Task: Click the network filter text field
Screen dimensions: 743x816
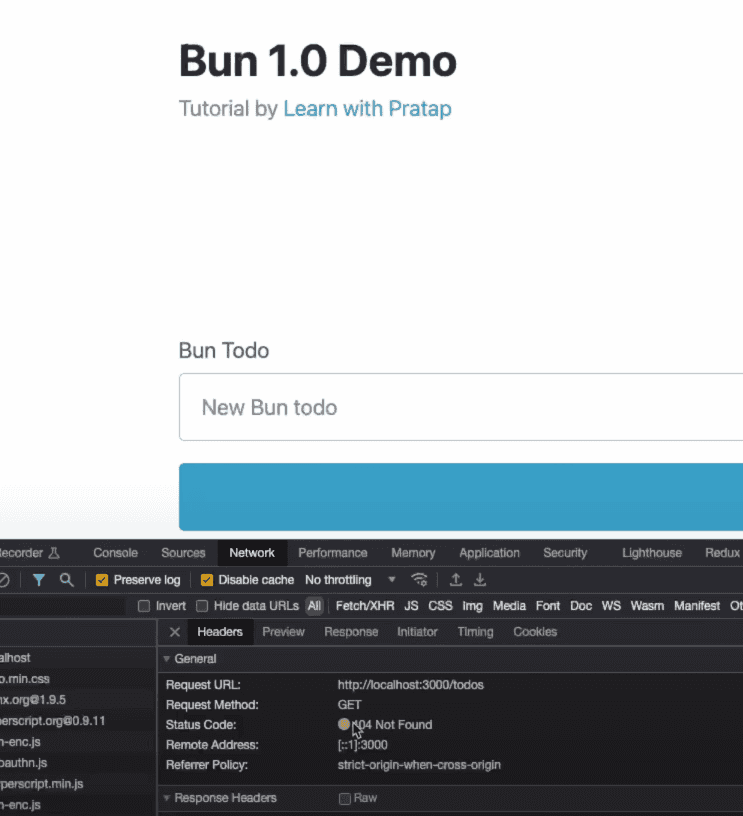Action: (x=62, y=606)
